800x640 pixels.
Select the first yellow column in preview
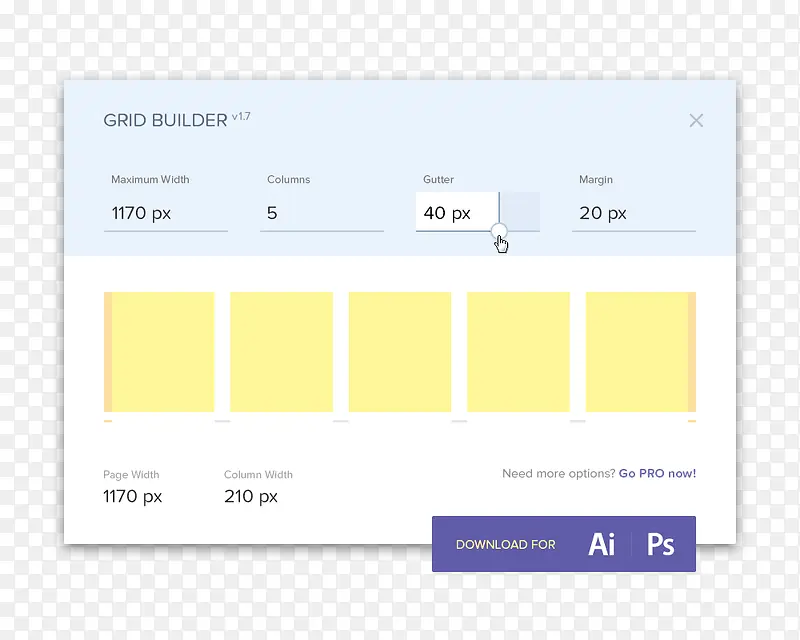(163, 352)
